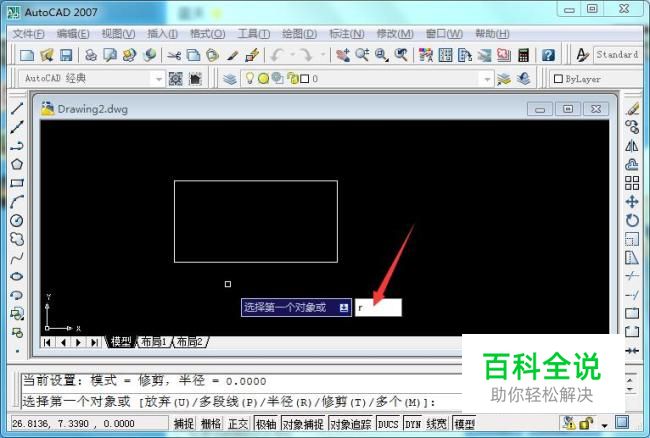This screenshot has height=438, width=650.
Task: Select the Polyline tool
Action: (17, 146)
